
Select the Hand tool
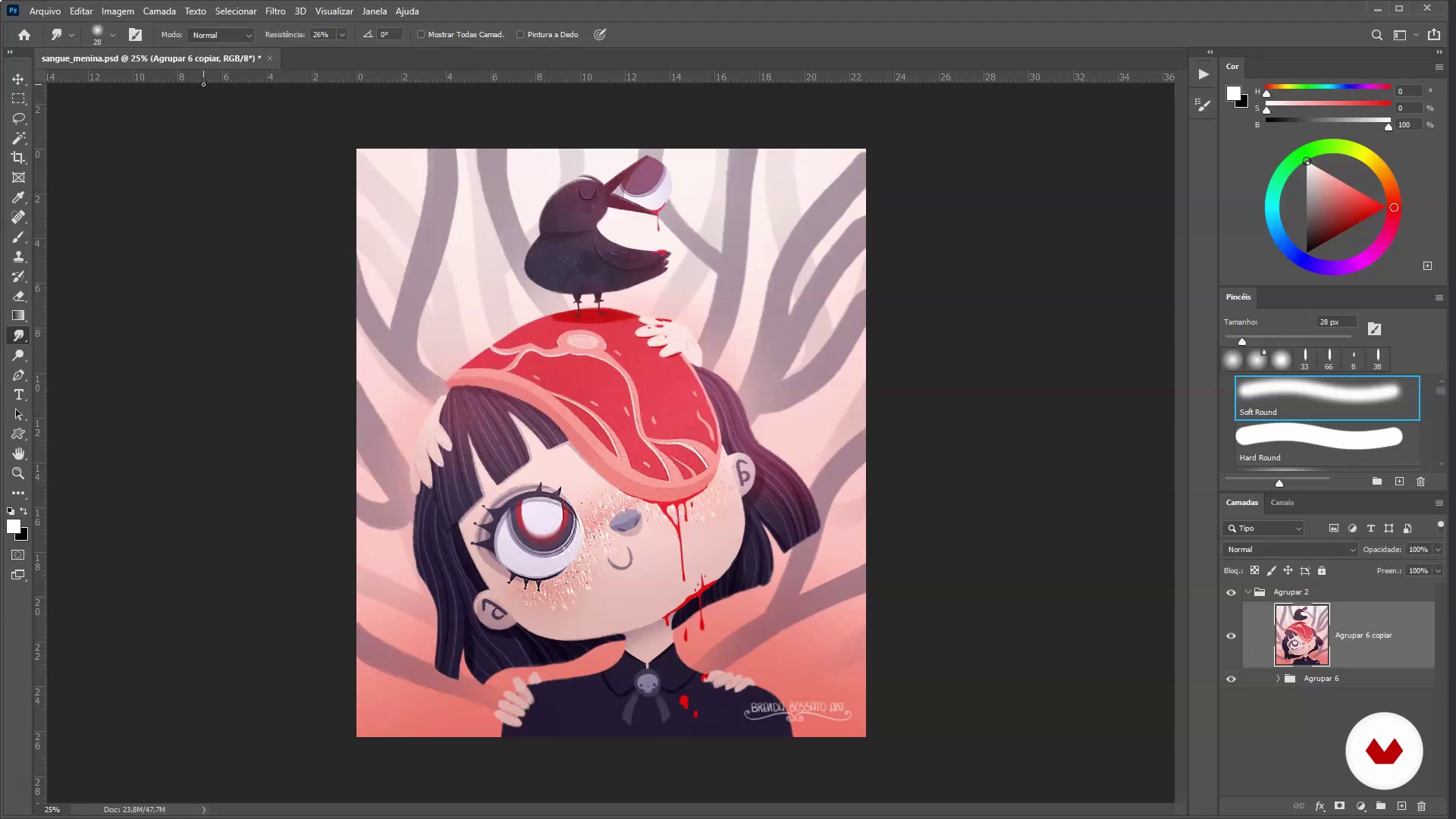(18, 453)
